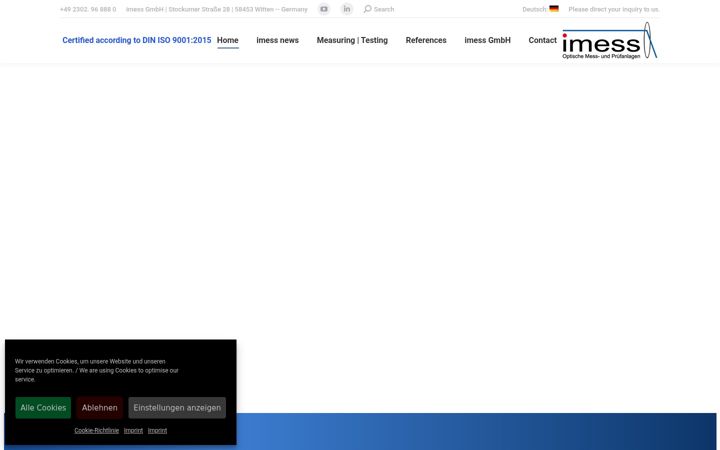Go to the Contact page

coord(542,40)
